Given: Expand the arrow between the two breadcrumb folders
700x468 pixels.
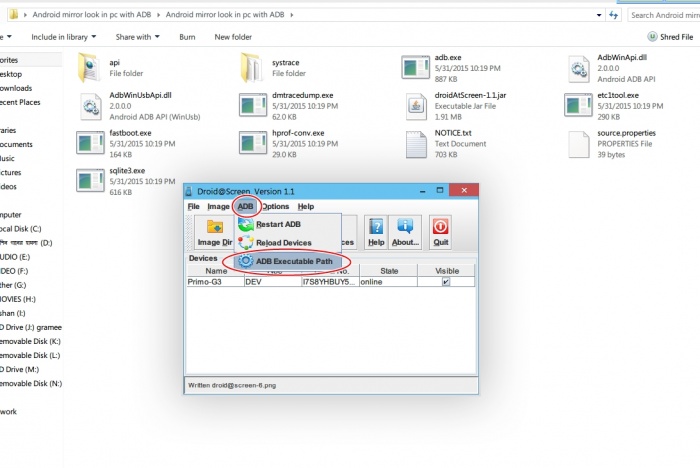Looking at the screenshot, I should (x=158, y=15).
